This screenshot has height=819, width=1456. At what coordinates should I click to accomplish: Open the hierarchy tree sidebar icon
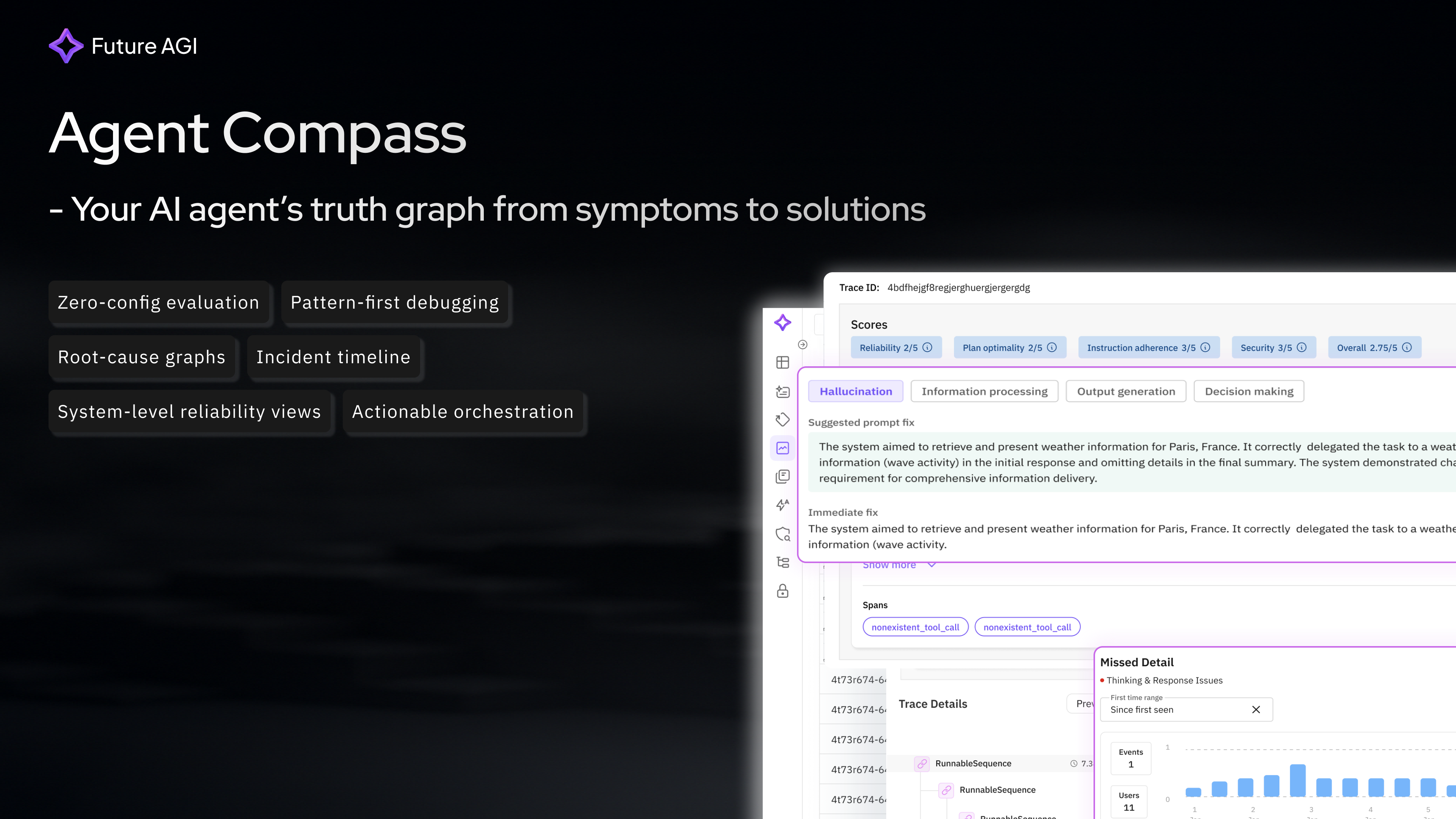click(x=782, y=562)
